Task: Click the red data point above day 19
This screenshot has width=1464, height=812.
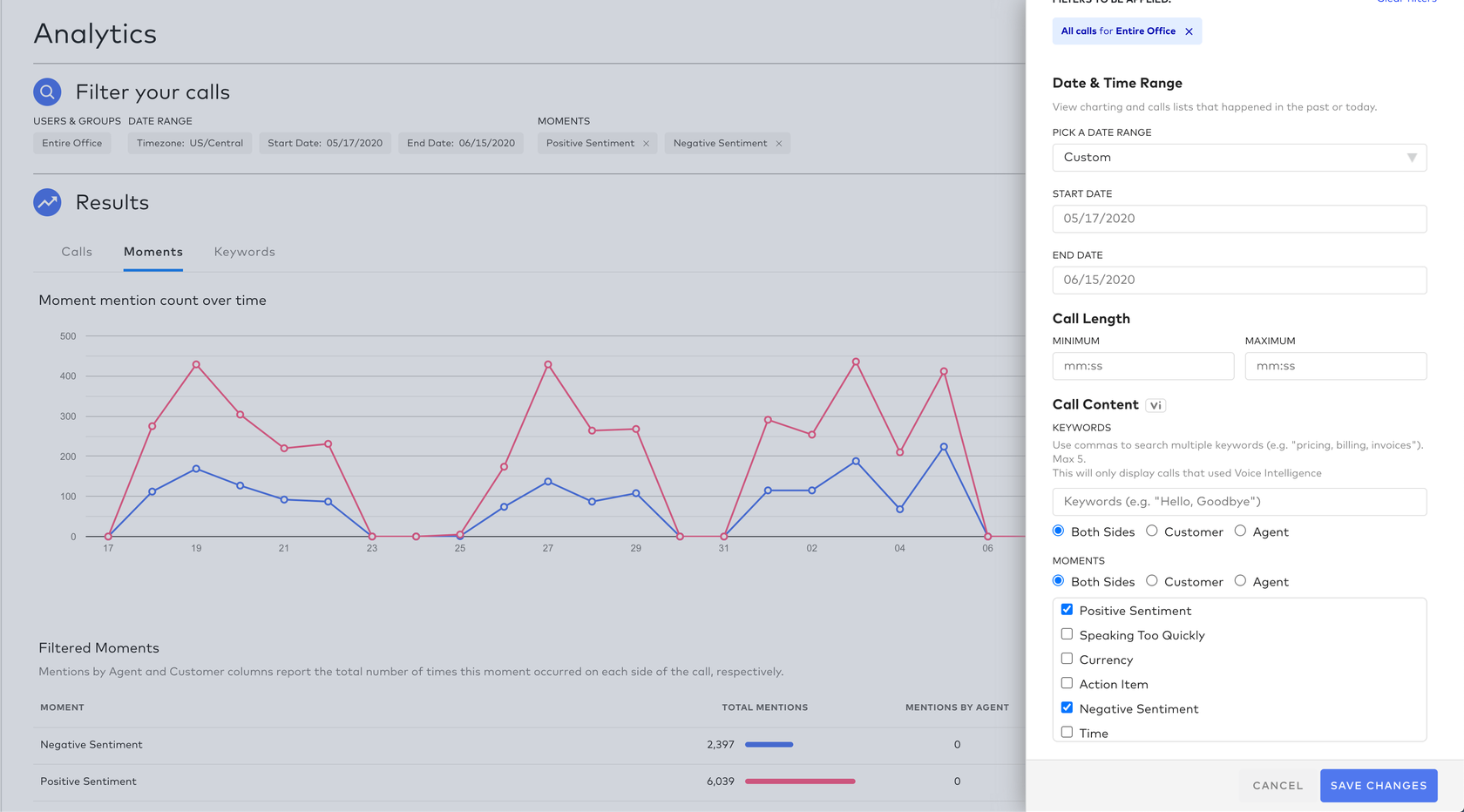Action: pos(196,365)
